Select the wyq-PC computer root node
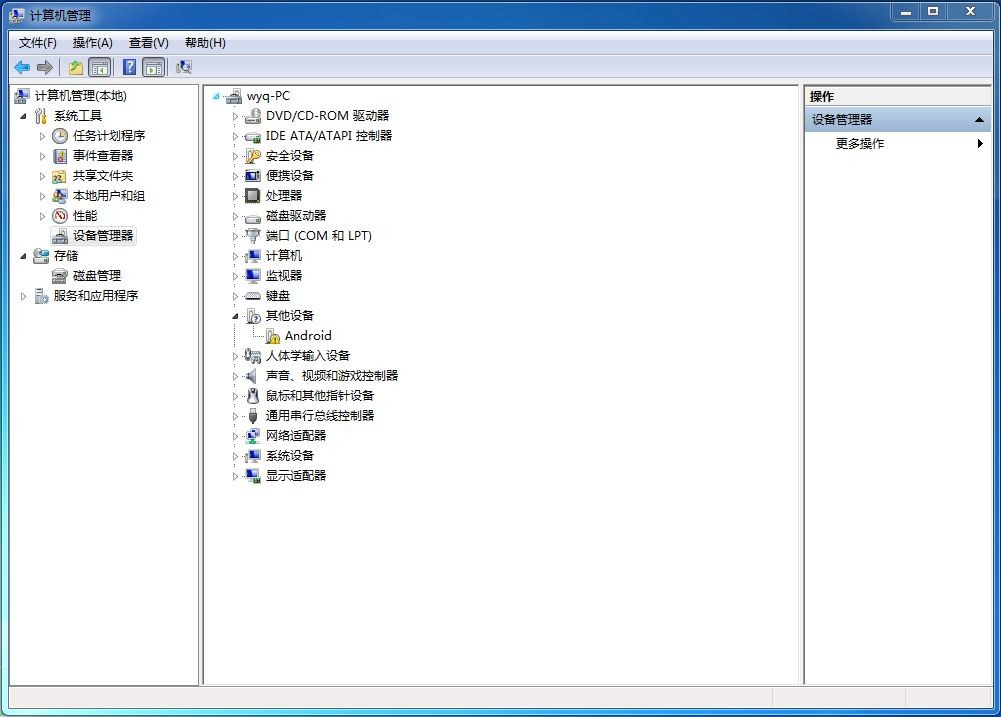 (x=268, y=96)
